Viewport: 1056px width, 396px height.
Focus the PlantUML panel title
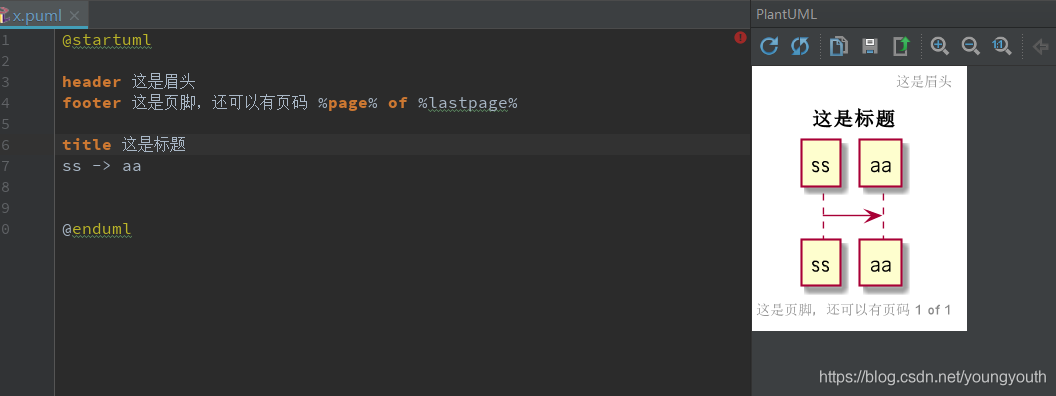pyautogui.click(x=787, y=15)
